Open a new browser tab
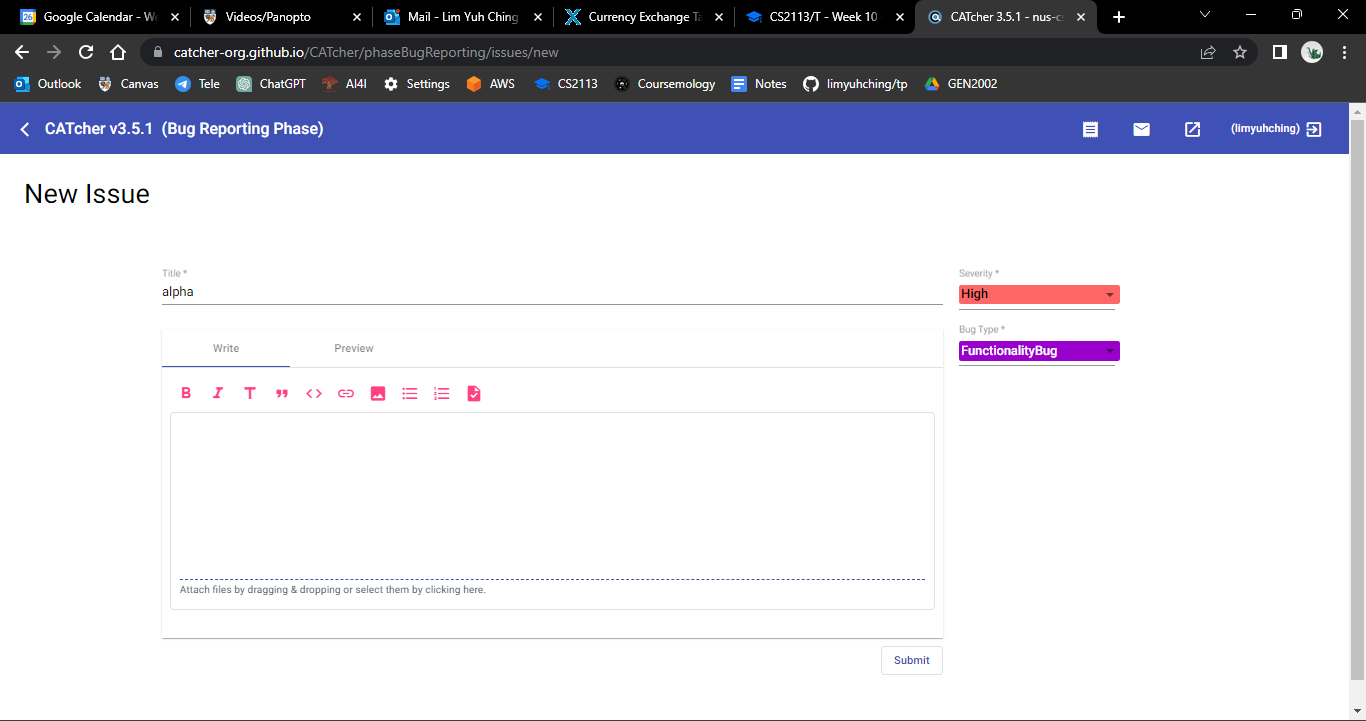1366x721 pixels. (x=1119, y=17)
